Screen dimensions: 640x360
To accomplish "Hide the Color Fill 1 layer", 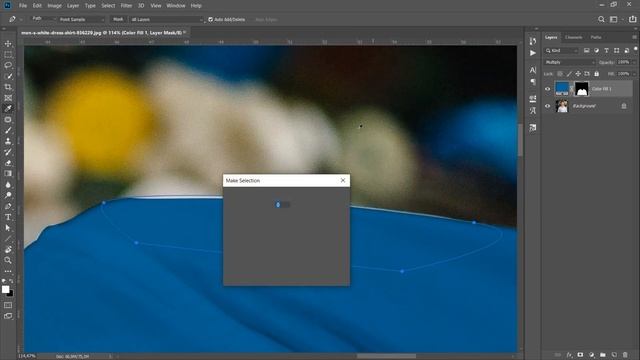I will pos(547,89).
